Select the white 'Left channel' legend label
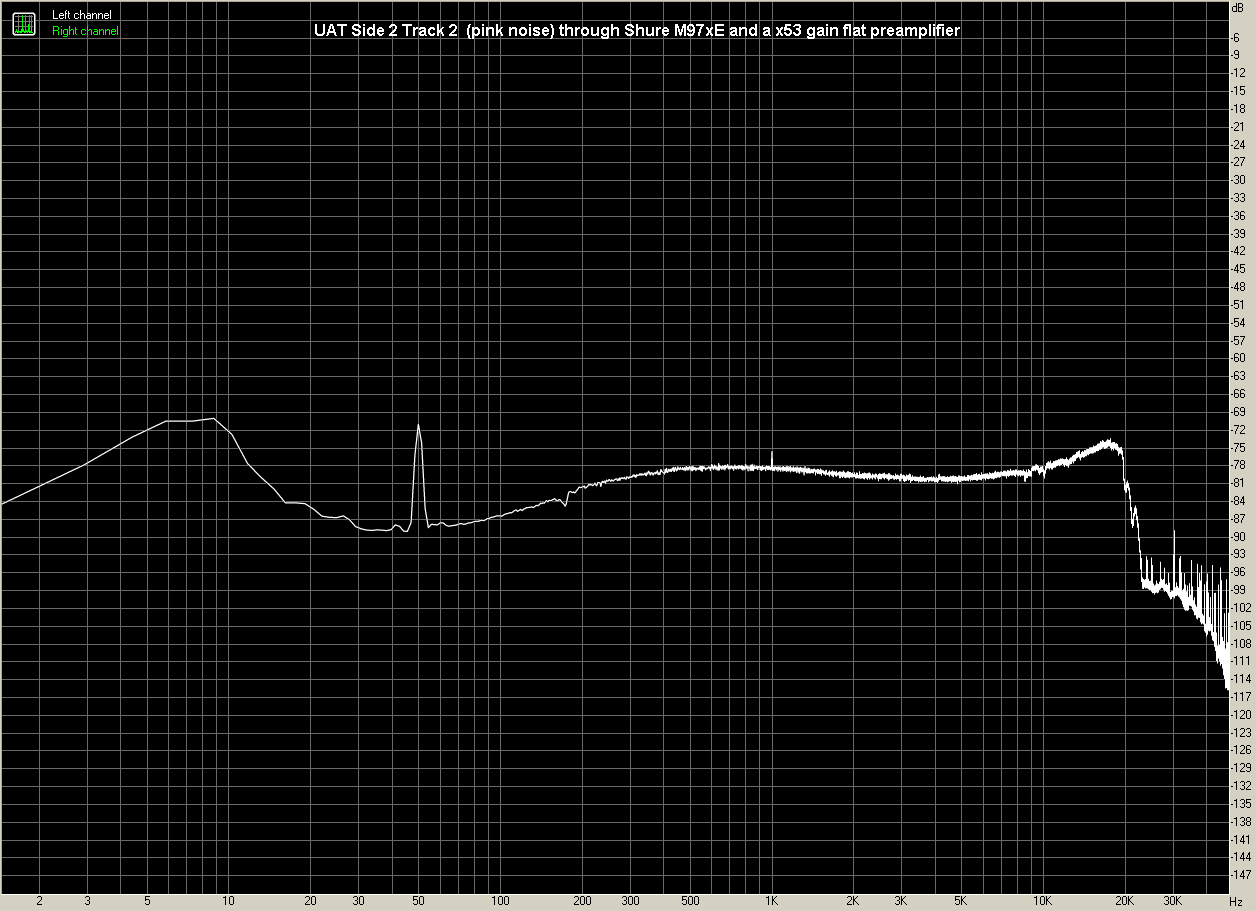This screenshot has height=911, width=1256. pyautogui.click(x=82, y=16)
